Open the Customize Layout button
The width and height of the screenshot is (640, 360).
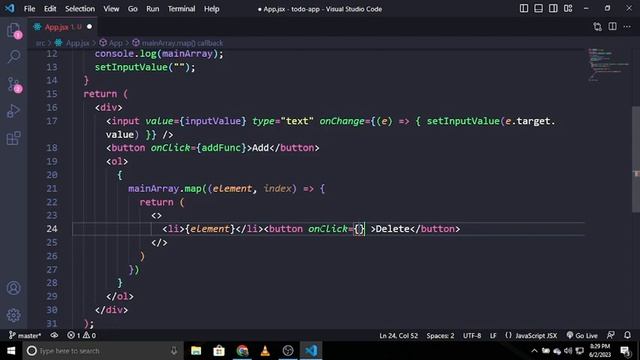(568, 9)
